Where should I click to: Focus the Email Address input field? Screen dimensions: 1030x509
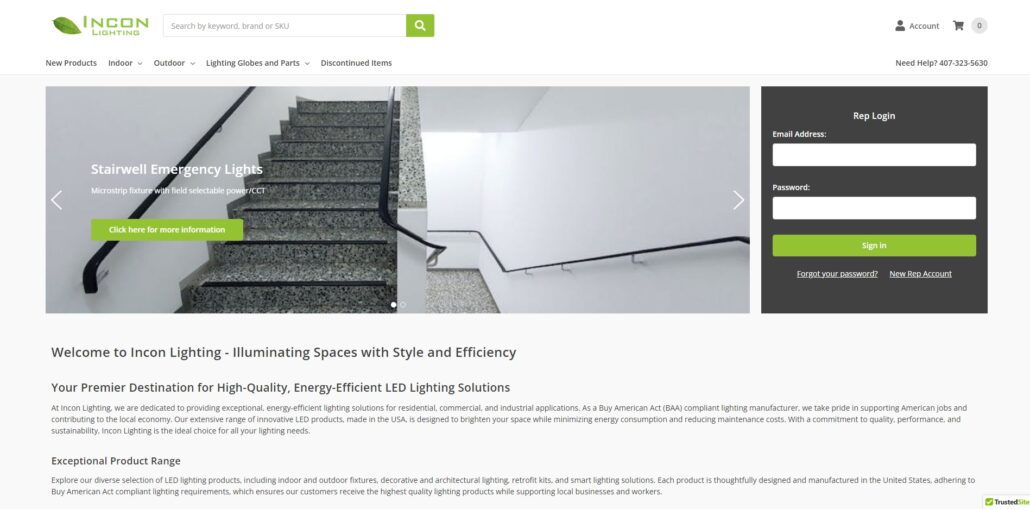874,155
